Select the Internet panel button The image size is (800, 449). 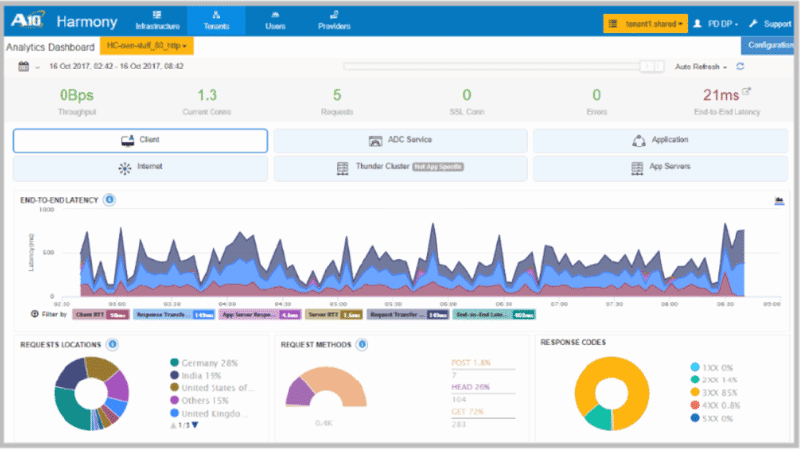[x=140, y=168]
